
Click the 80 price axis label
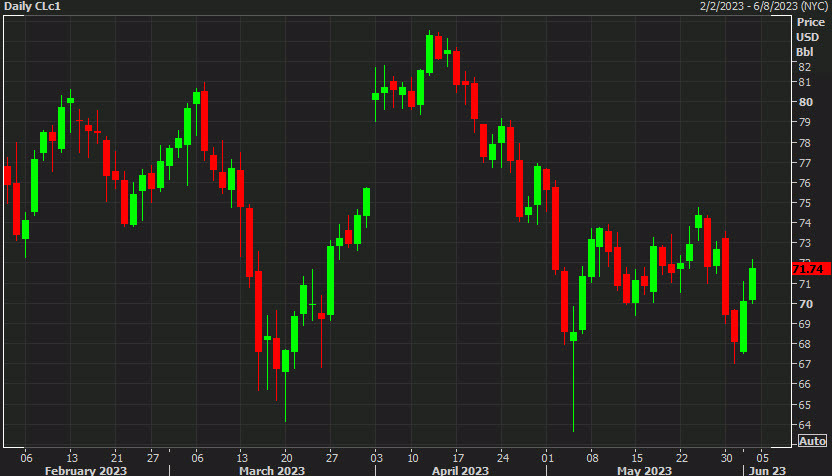coord(805,102)
